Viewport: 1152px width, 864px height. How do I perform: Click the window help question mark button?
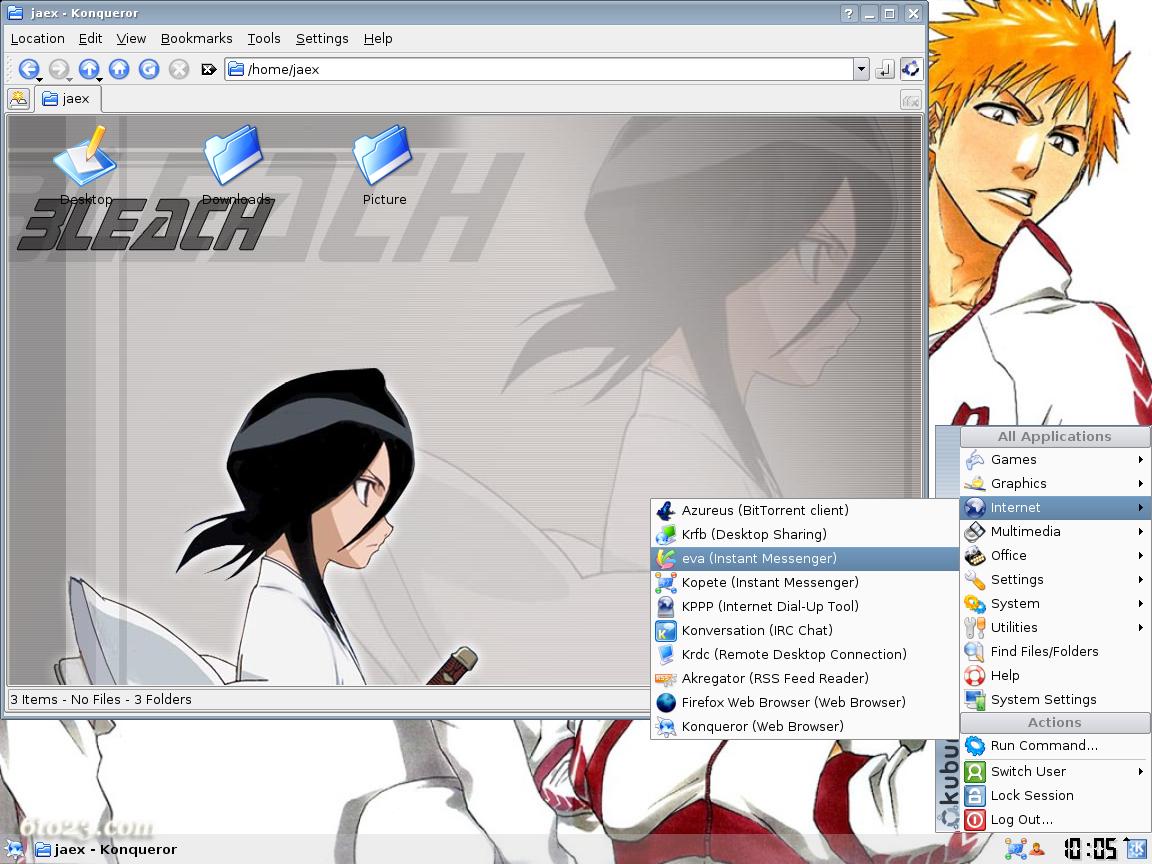[x=849, y=13]
